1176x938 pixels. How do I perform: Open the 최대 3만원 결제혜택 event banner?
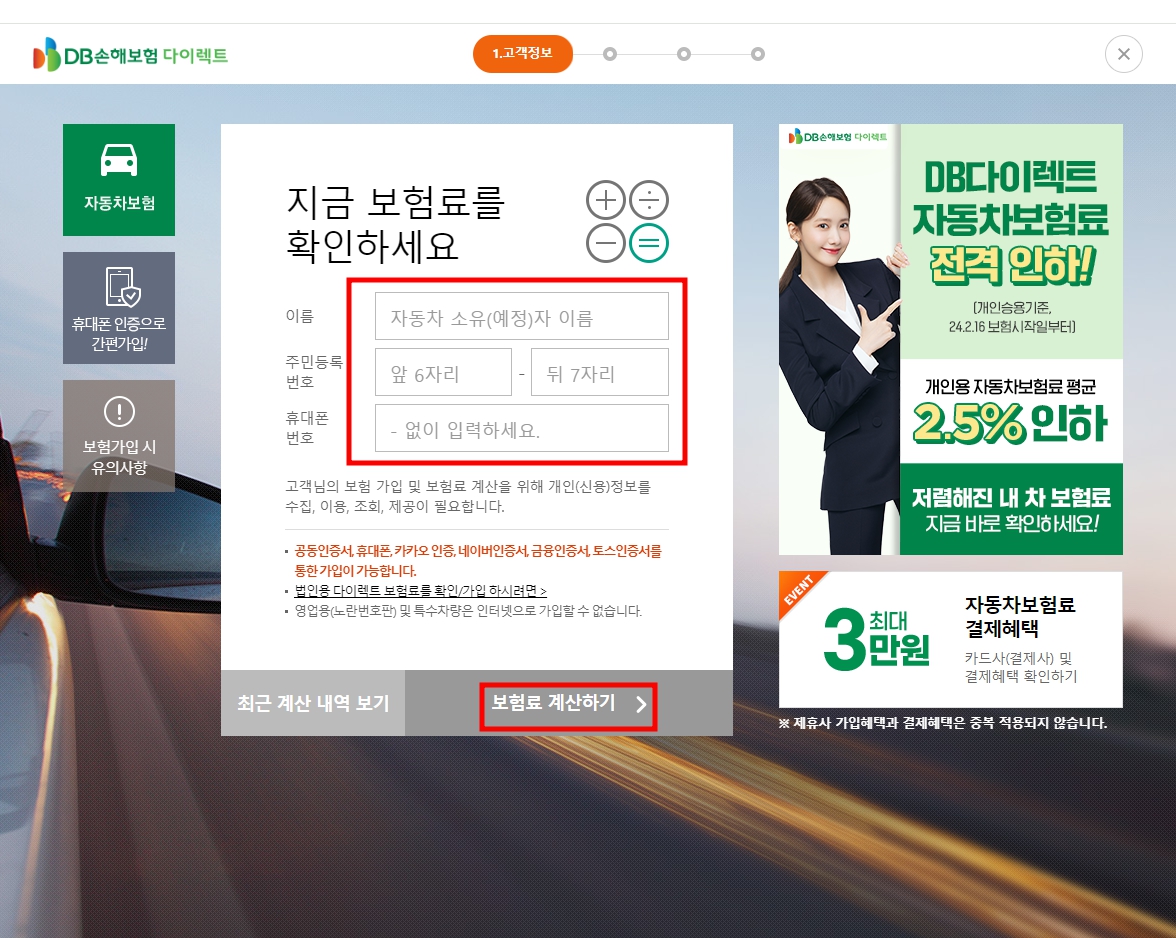[950, 640]
